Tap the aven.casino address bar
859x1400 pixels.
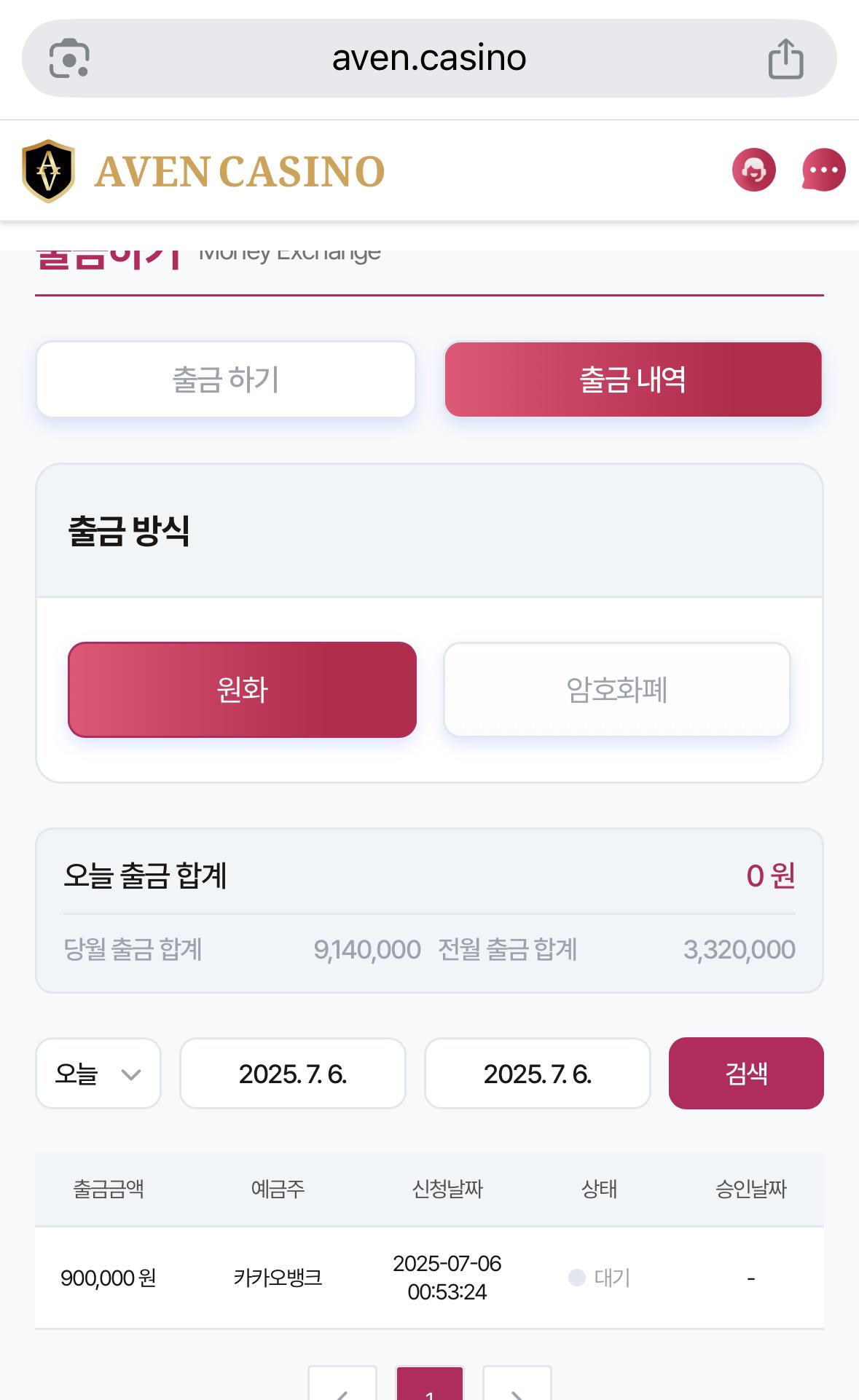tap(429, 58)
